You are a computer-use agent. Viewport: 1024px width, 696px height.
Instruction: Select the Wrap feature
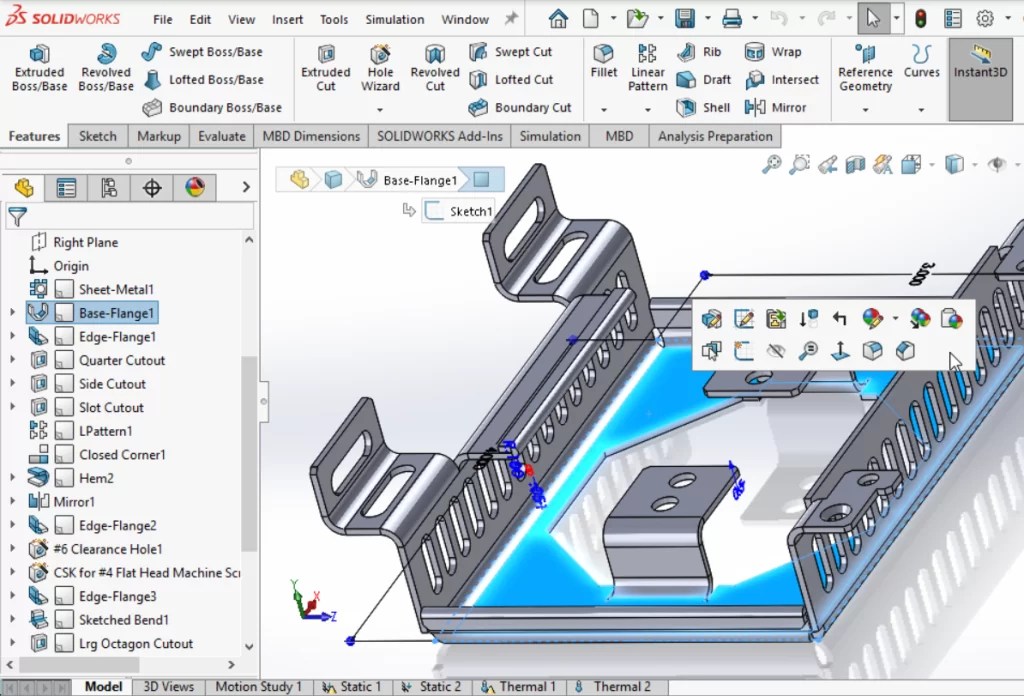pyautogui.click(x=773, y=52)
